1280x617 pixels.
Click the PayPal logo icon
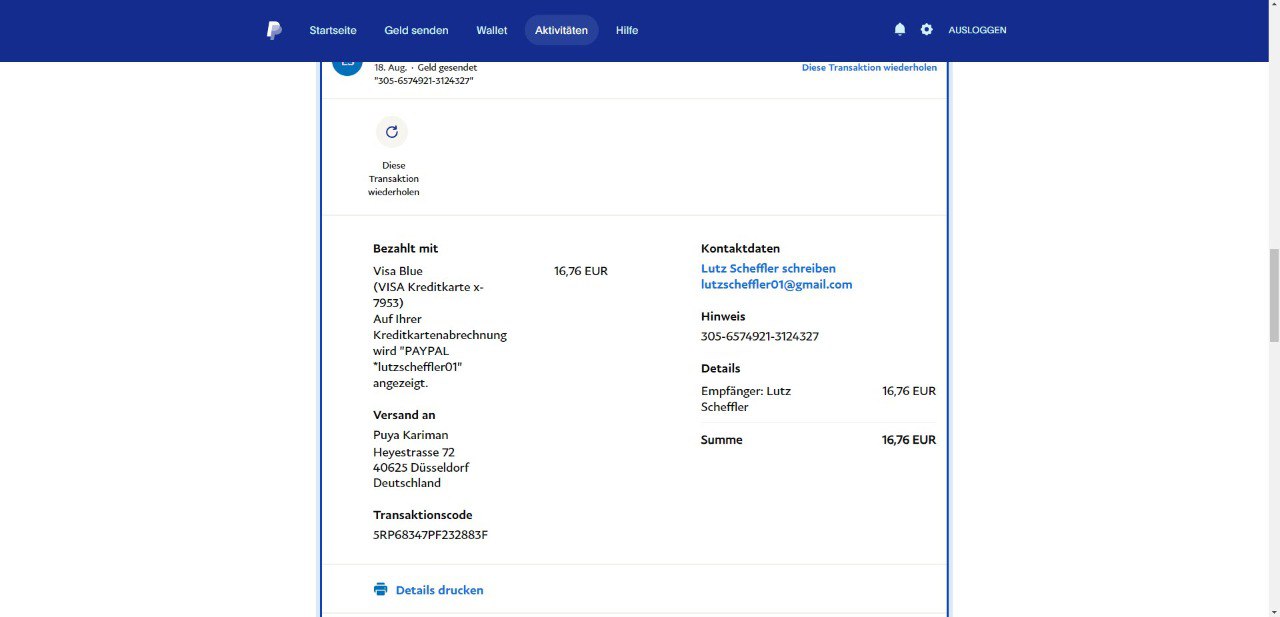(274, 30)
